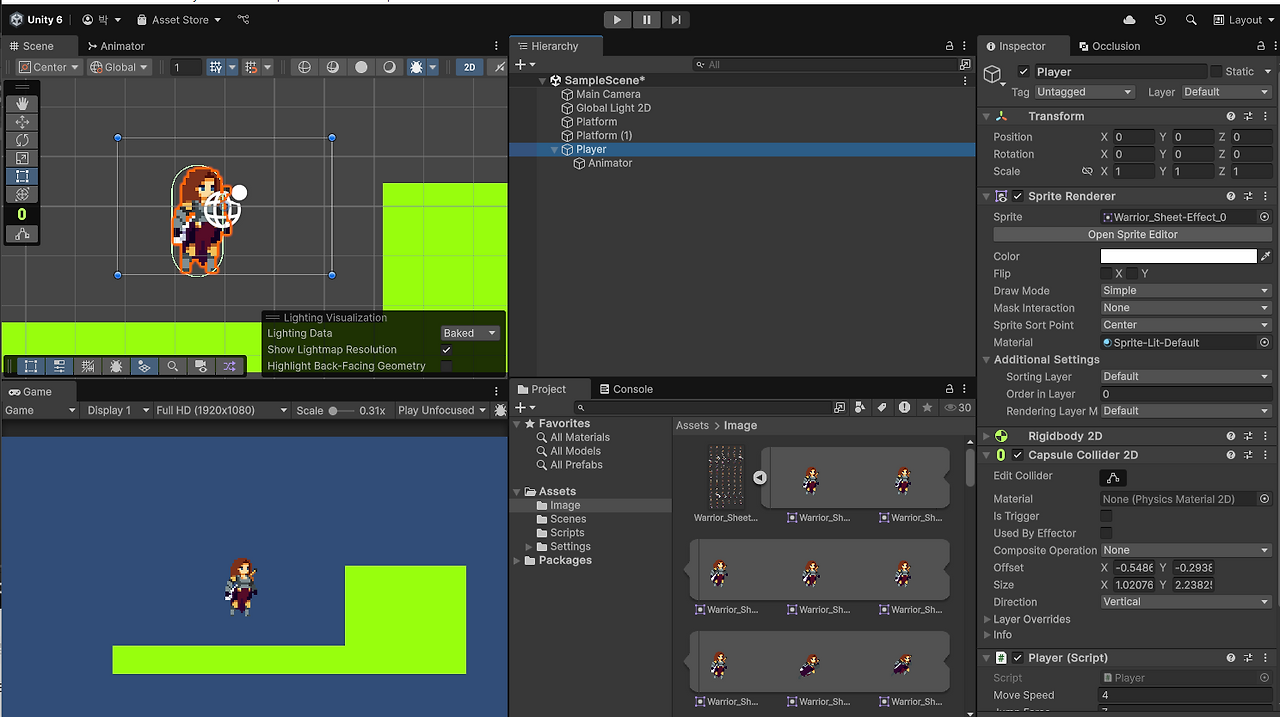
Task: Select Global Light 2D in Hierarchy
Action: pyautogui.click(x=613, y=108)
